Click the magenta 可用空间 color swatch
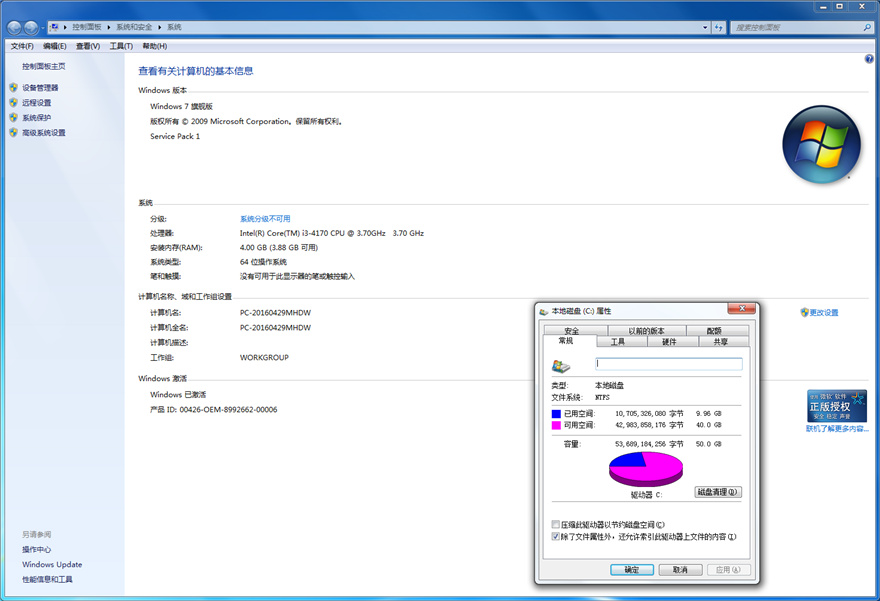This screenshot has height=601, width=880. [x=556, y=425]
